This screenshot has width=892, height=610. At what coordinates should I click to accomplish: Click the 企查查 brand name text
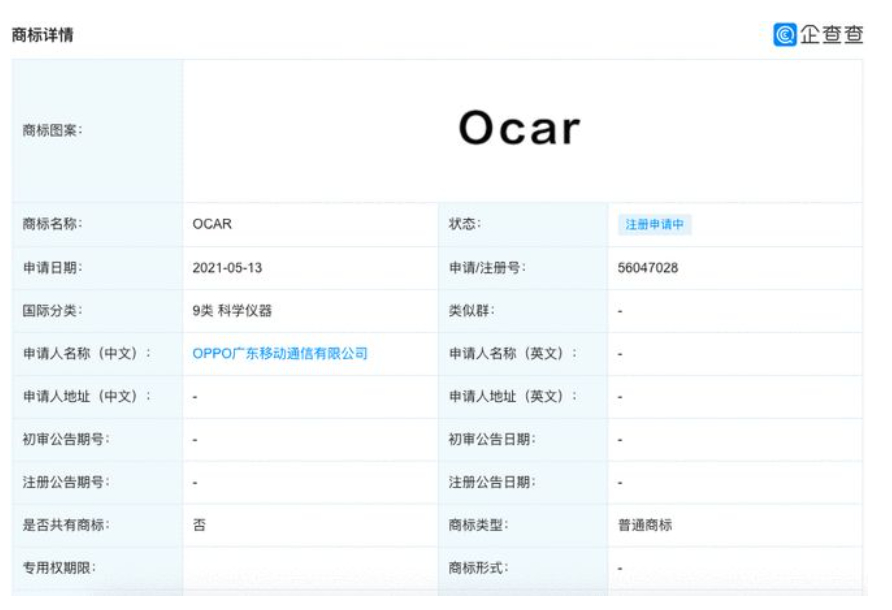(x=832, y=35)
